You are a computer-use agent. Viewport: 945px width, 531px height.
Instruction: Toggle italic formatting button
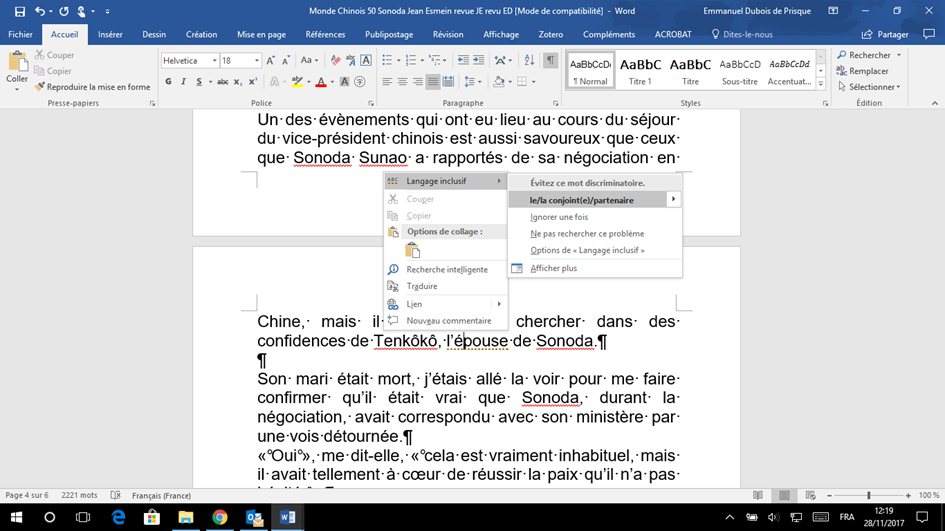pos(184,82)
